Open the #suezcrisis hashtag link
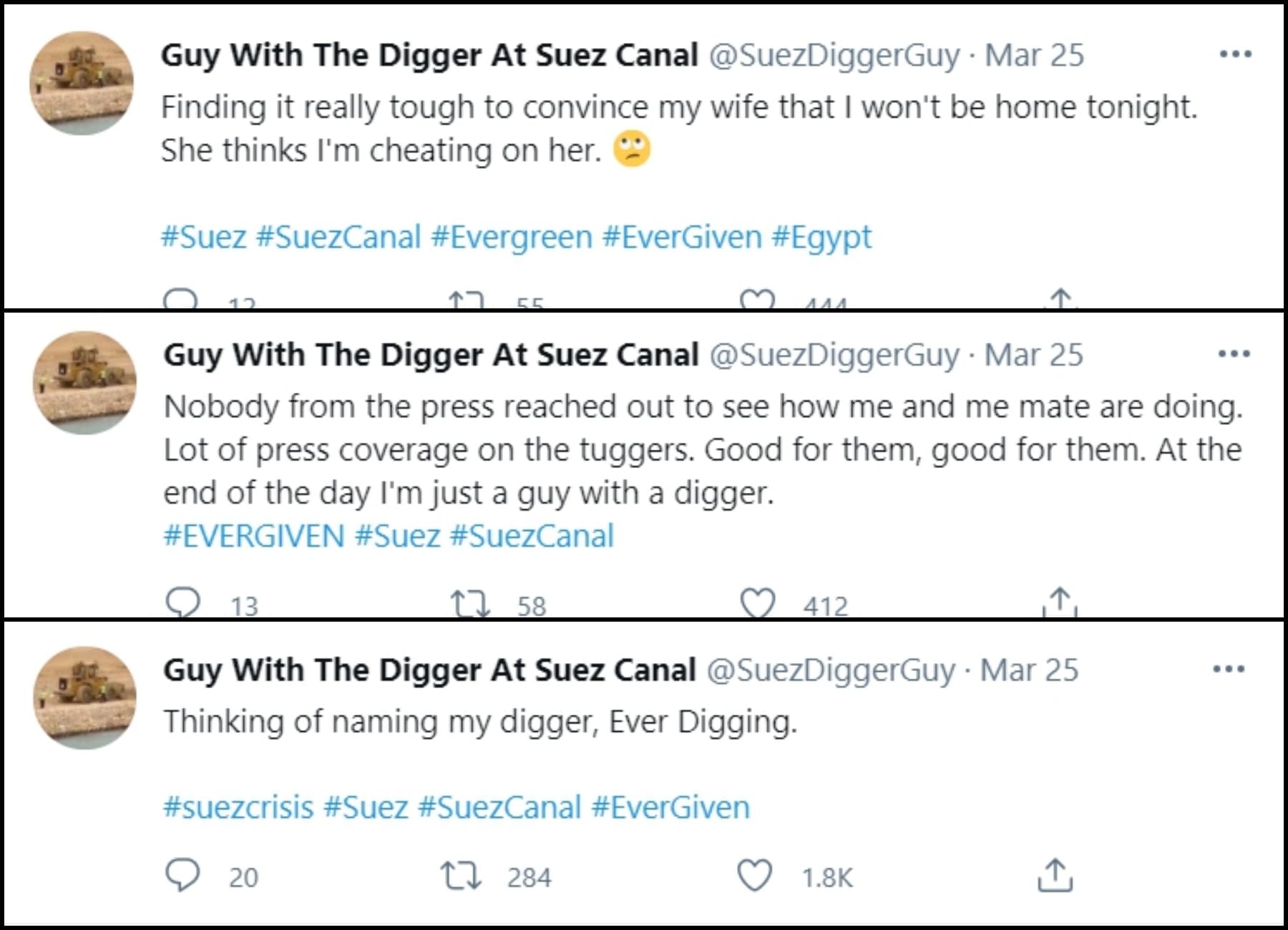The width and height of the screenshot is (1288, 930). click(x=238, y=808)
